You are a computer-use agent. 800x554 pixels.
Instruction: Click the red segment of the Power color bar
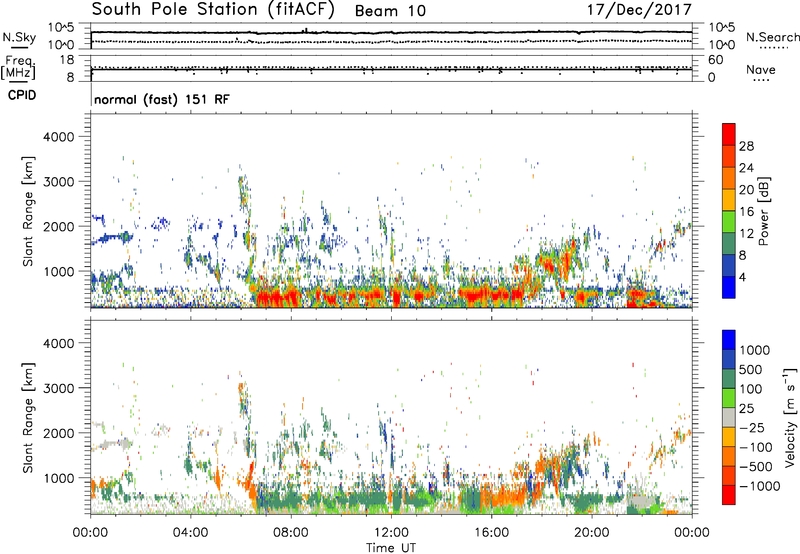pos(729,134)
